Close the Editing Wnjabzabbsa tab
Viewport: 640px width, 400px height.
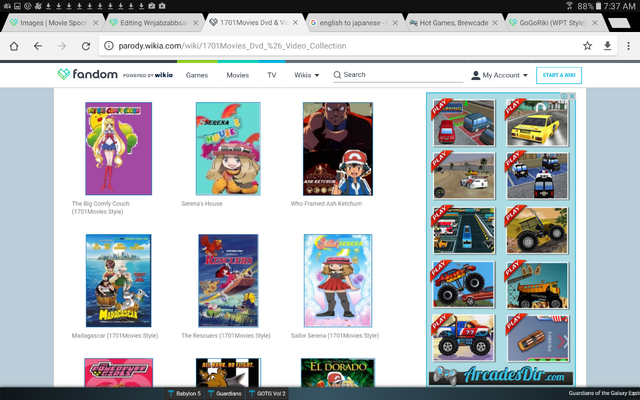pos(196,23)
